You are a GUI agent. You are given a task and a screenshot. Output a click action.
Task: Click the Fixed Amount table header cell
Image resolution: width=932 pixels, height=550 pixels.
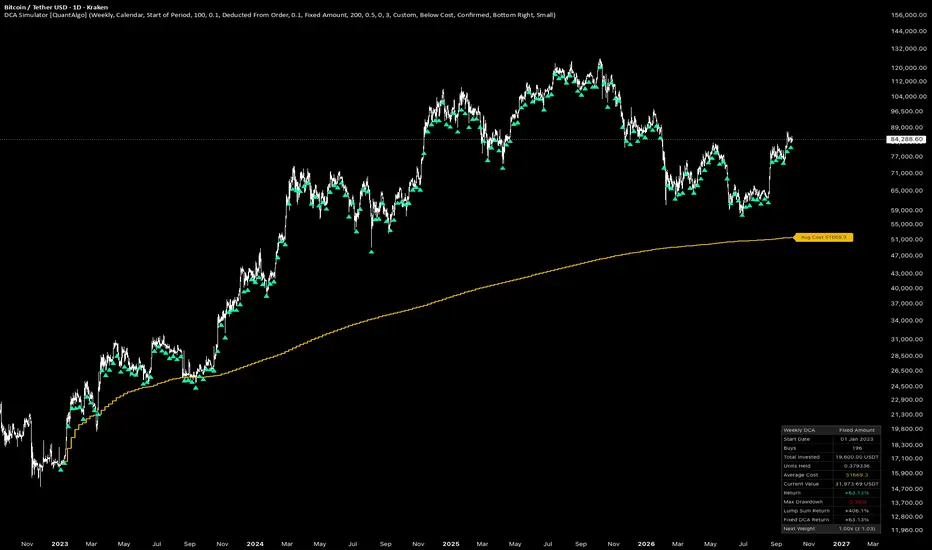(x=857, y=430)
